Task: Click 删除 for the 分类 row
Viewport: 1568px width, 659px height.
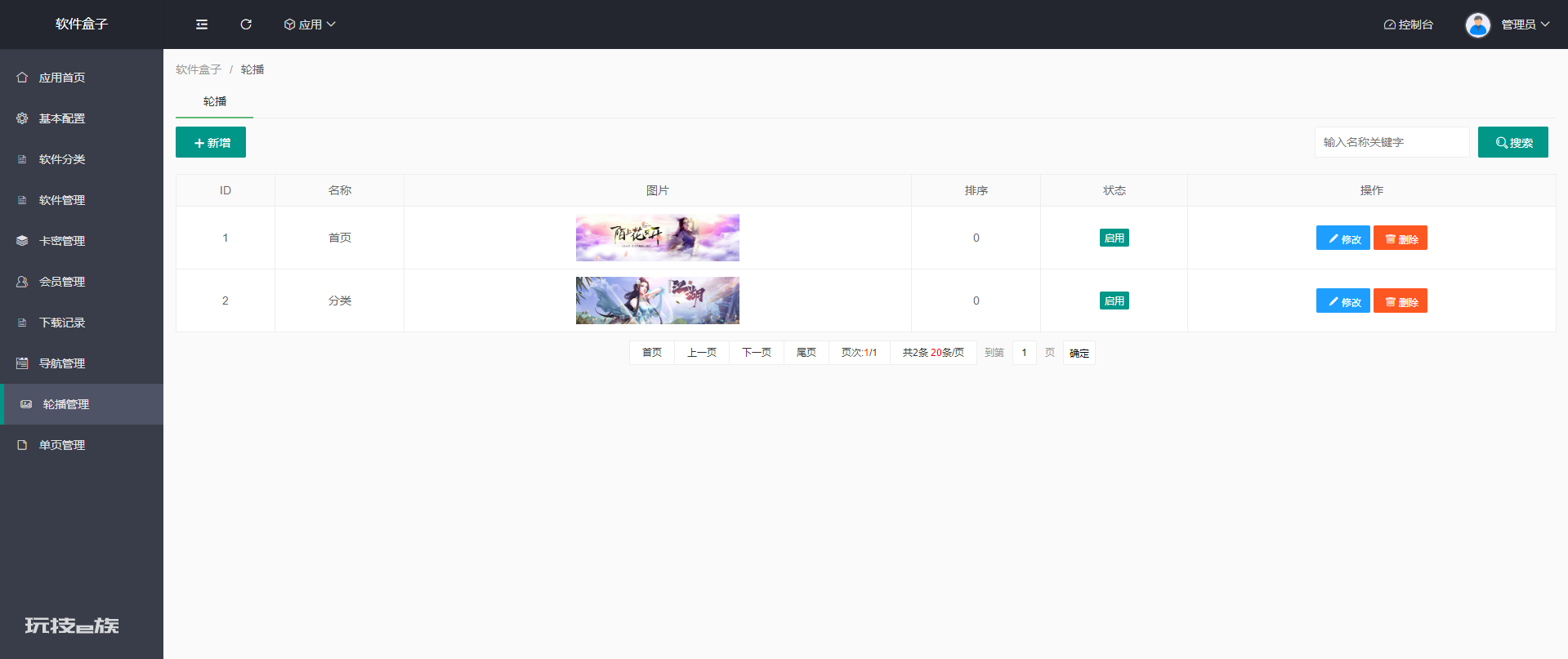Action: (1400, 301)
